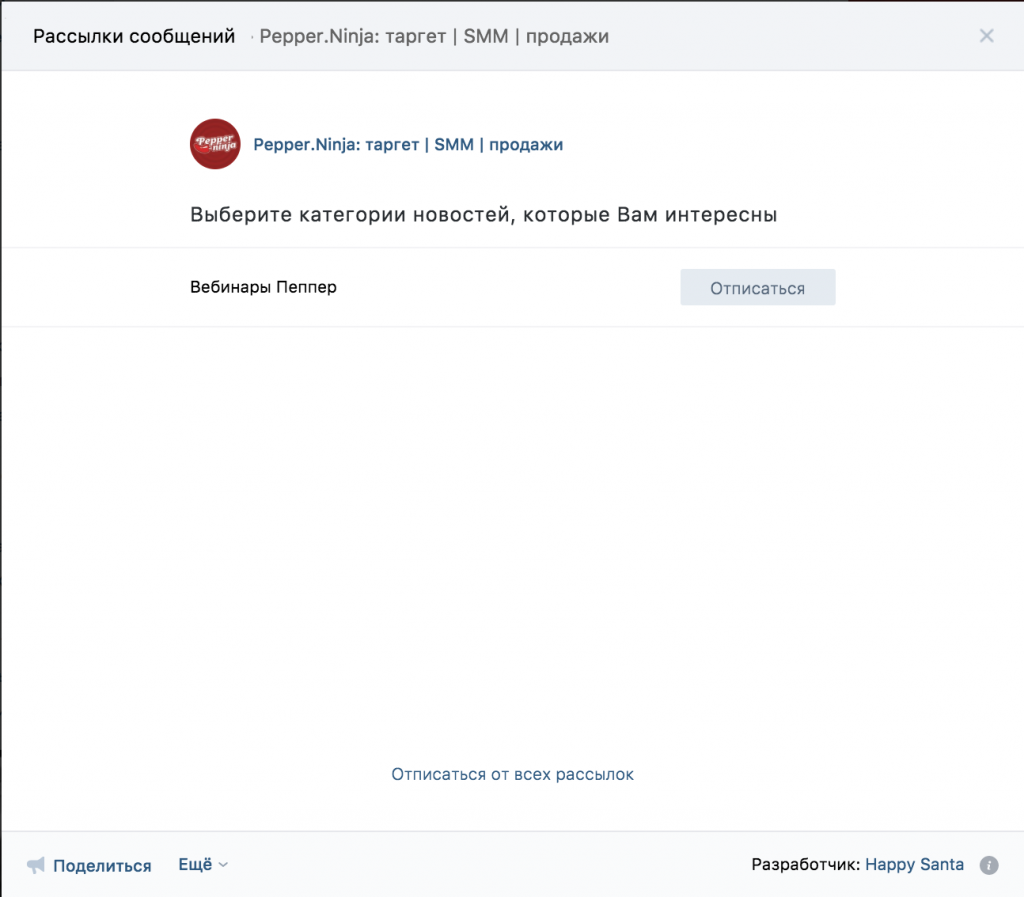Viewport: 1024px width, 897px height.
Task: Open Pepper.Ninja group link beside the avatar
Action: [408, 145]
